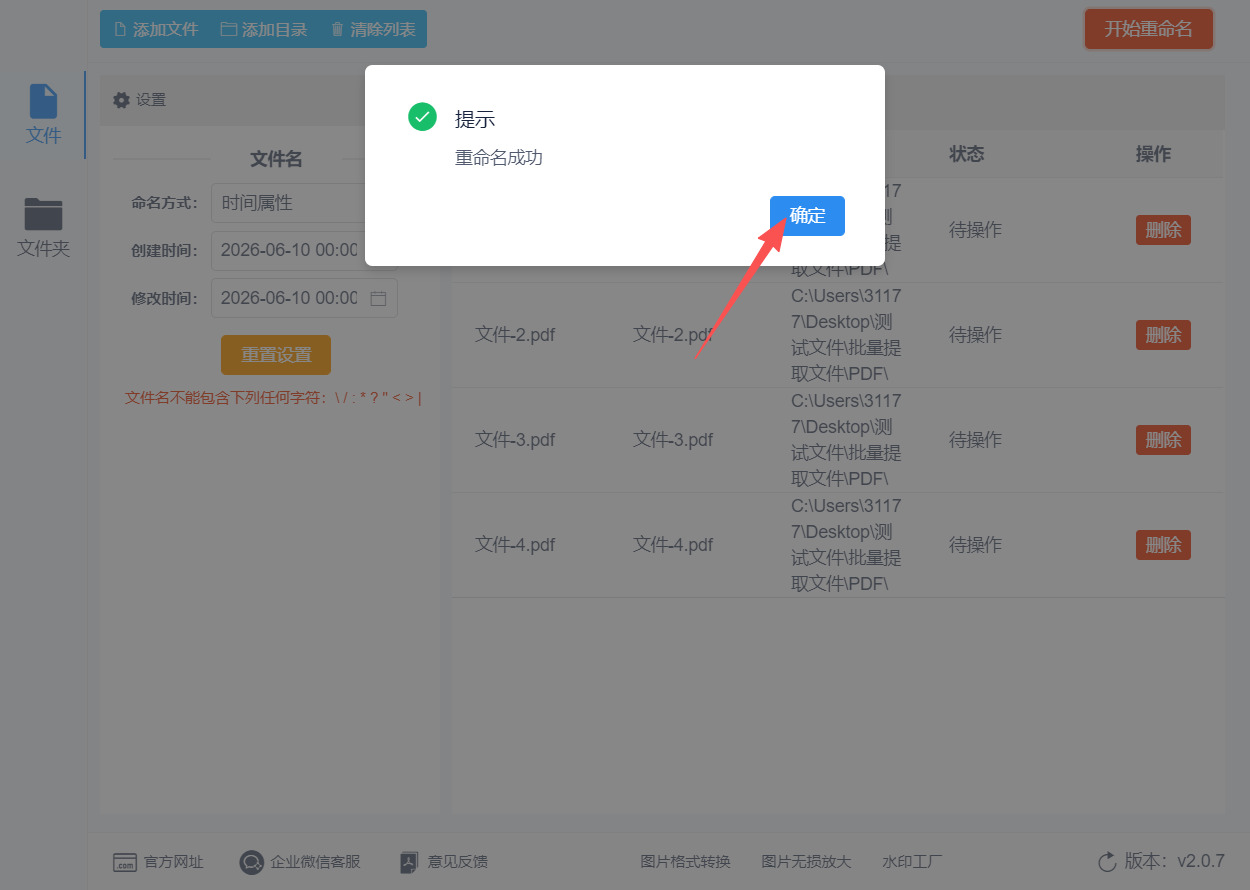Click the original name 文件-4.pdf cell

(x=515, y=545)
